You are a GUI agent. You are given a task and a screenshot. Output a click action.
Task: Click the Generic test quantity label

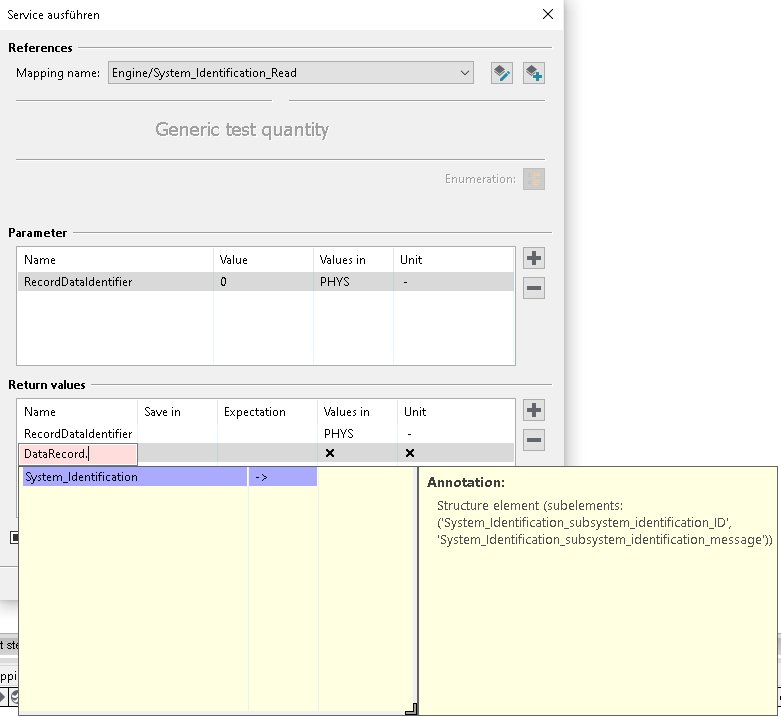(242, 129)
